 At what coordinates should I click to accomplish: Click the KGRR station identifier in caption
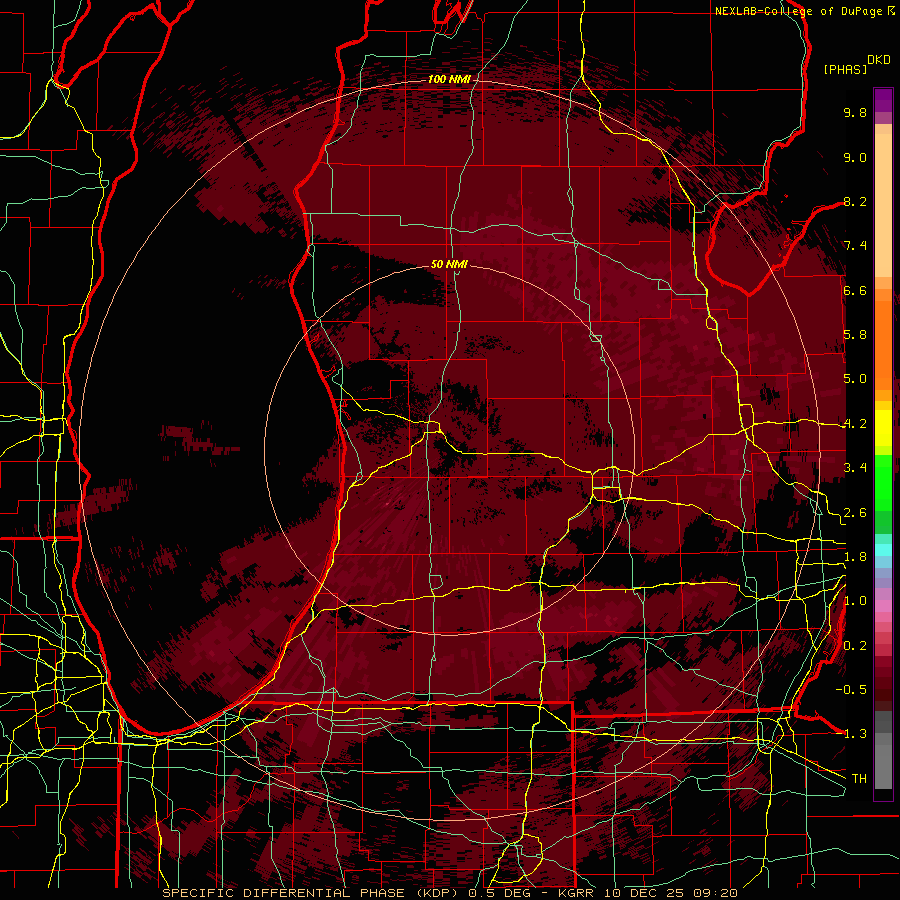click(x=576, y=893)
